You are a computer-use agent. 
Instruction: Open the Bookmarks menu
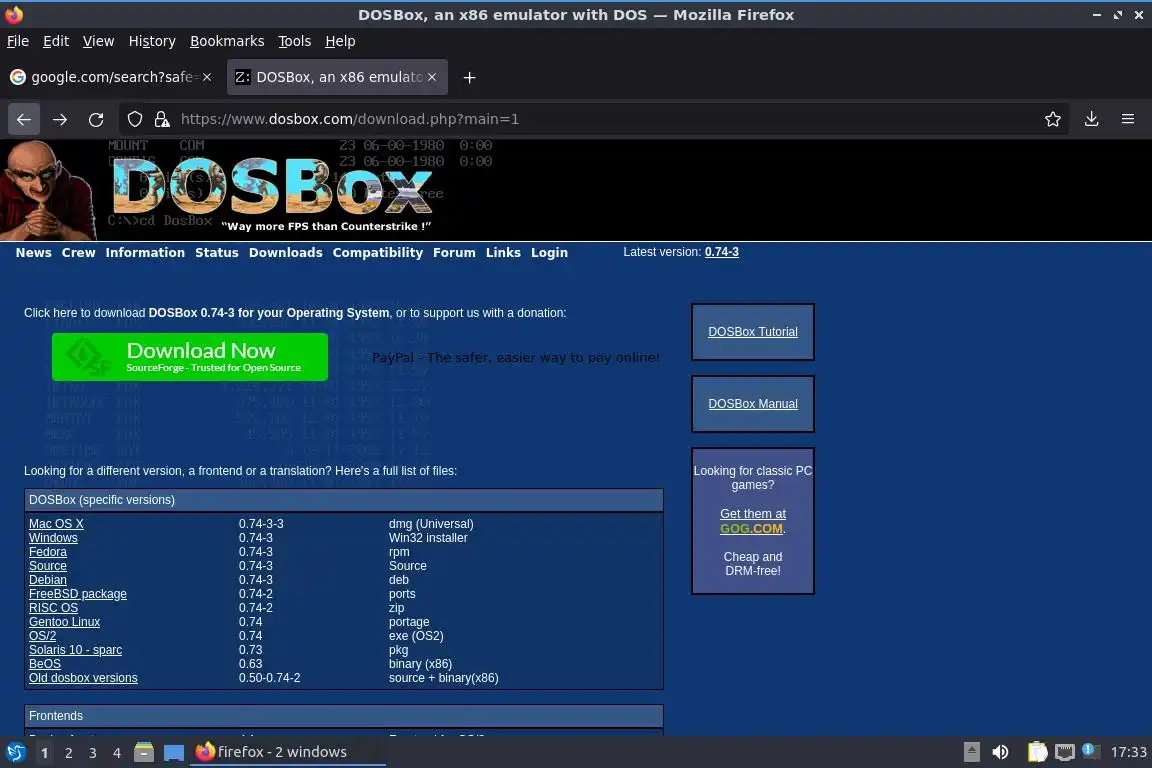(227, 41)
